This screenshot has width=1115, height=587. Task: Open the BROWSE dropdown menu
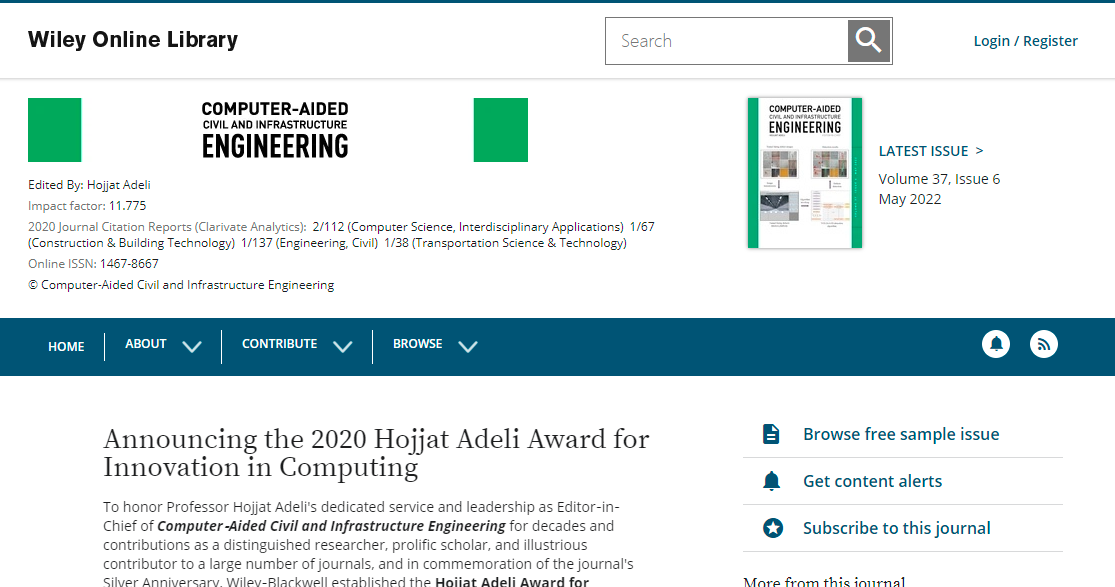(435, 345)
